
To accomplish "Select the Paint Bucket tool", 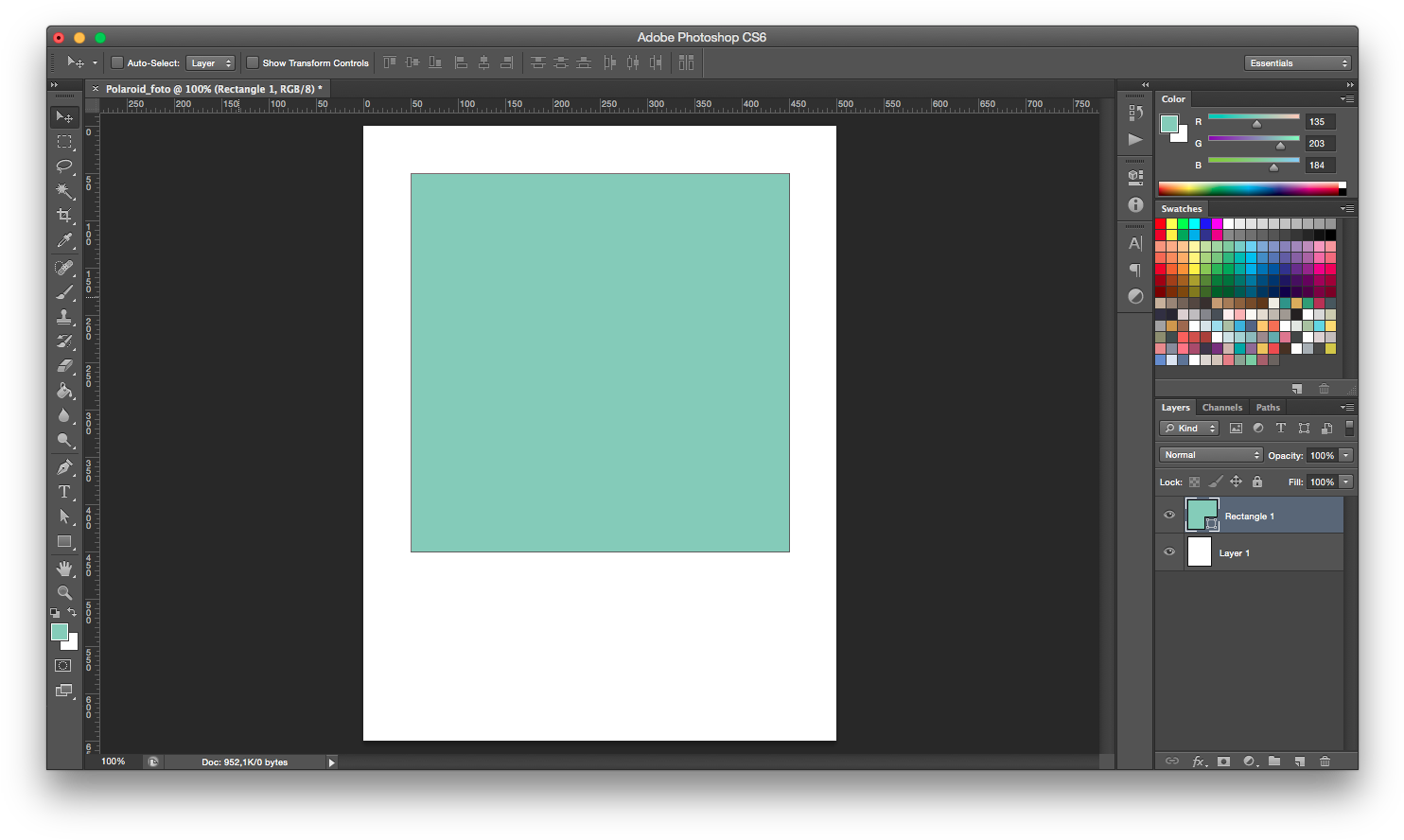I will tap(64, 391).
